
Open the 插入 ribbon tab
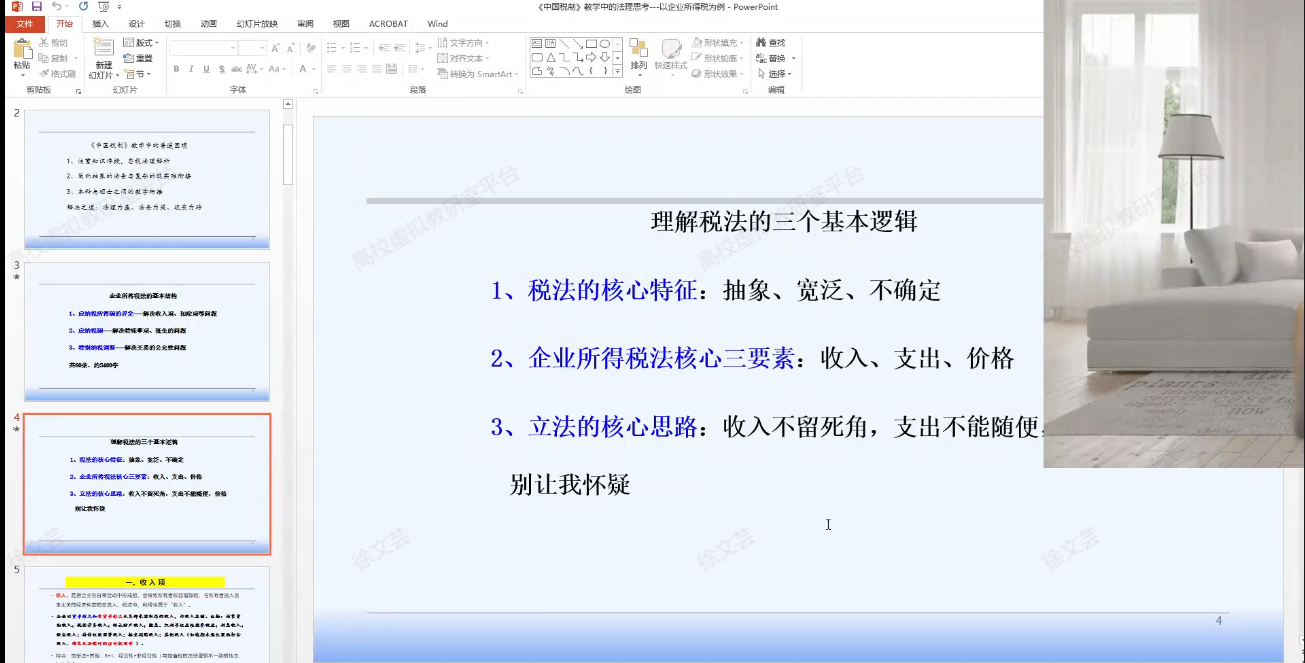click(x=100, y=23)
